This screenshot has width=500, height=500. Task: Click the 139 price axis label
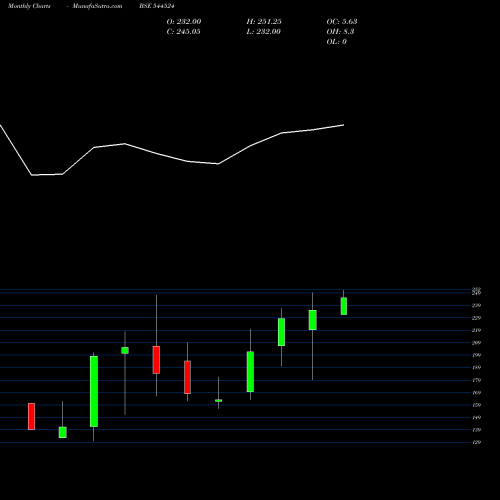477,430
